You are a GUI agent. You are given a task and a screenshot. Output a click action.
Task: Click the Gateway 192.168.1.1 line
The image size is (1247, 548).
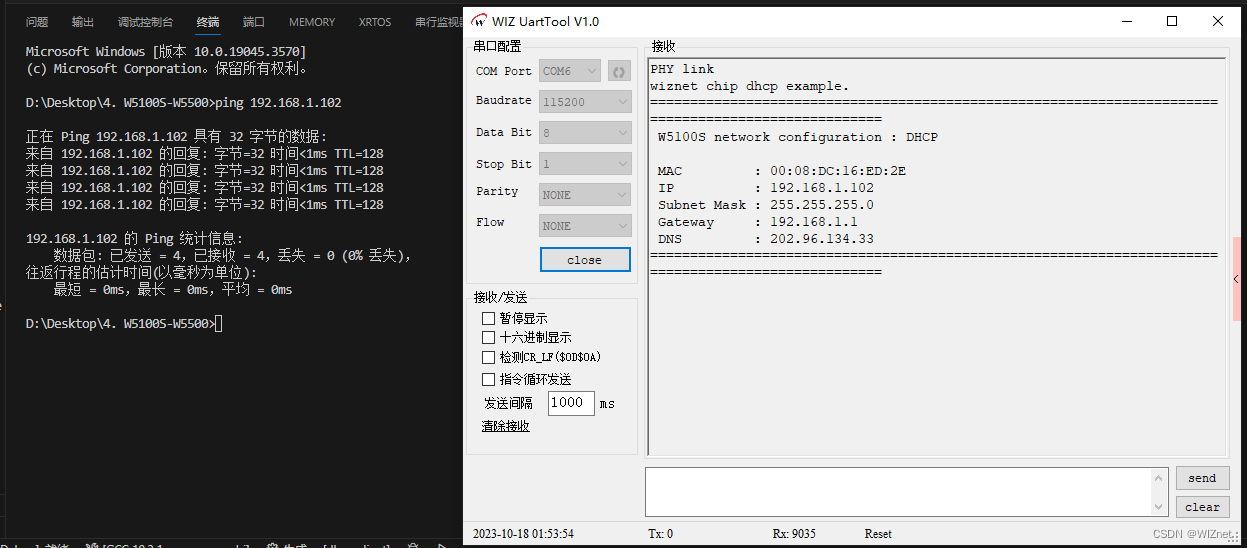coord(758,222)
